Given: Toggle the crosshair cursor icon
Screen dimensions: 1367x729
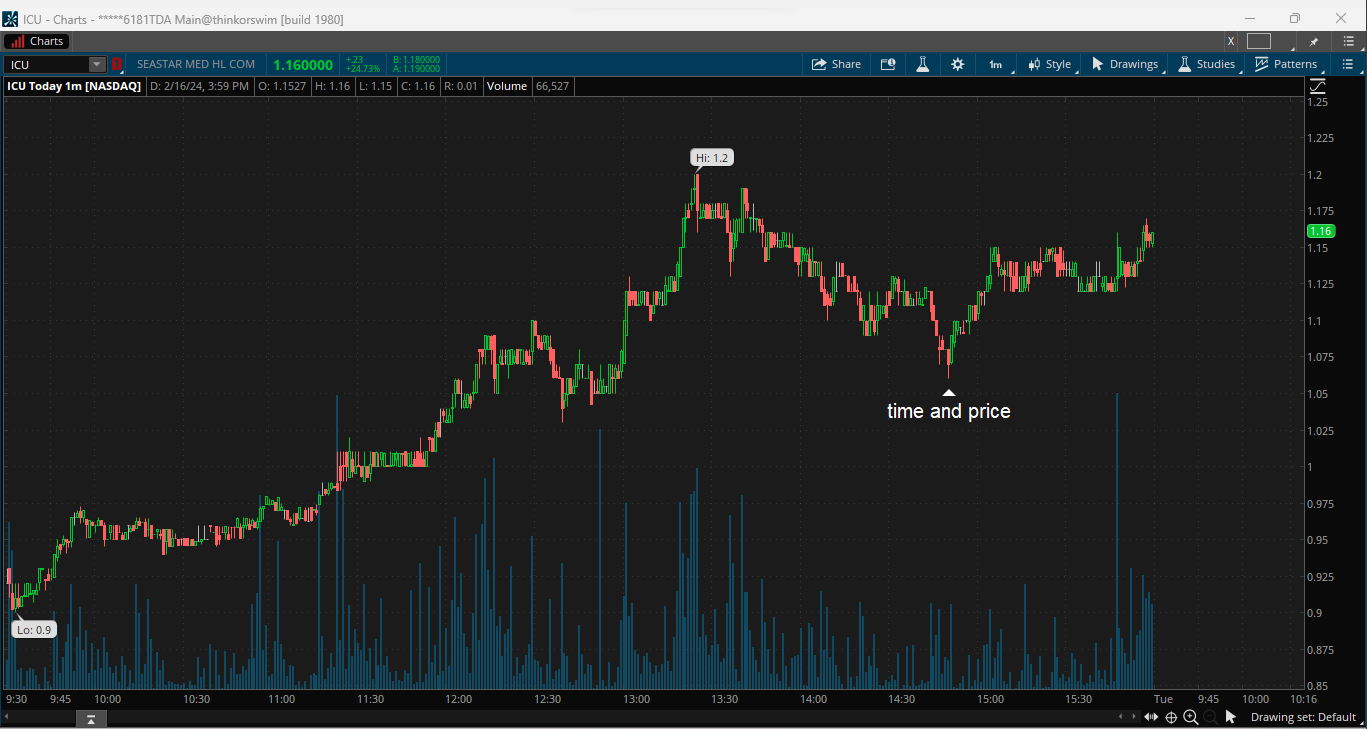Looking at the screenshot, I should pyautogui.click(x=1171, y=717).
